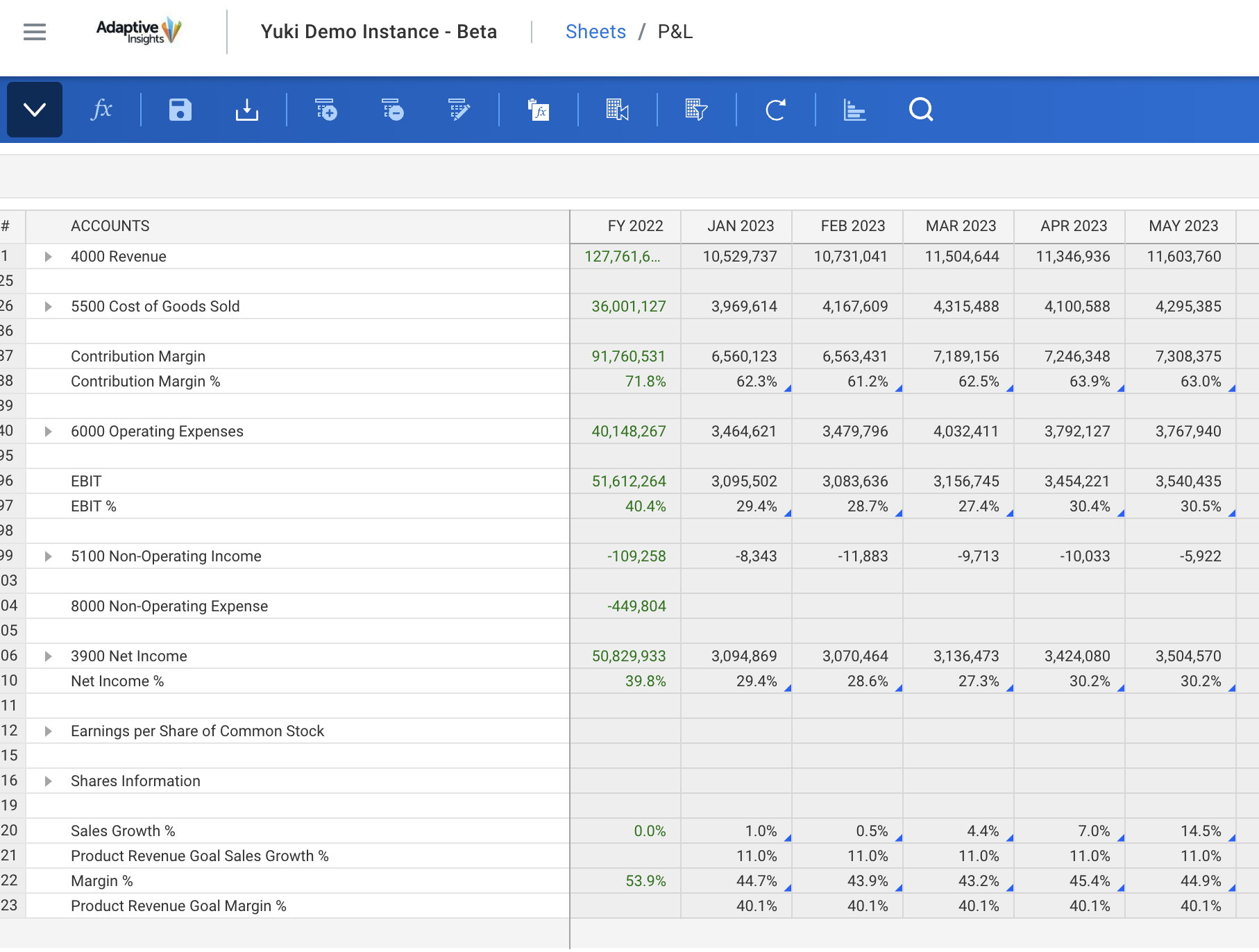Click the formula fx toolbar icon

[101, 110]
